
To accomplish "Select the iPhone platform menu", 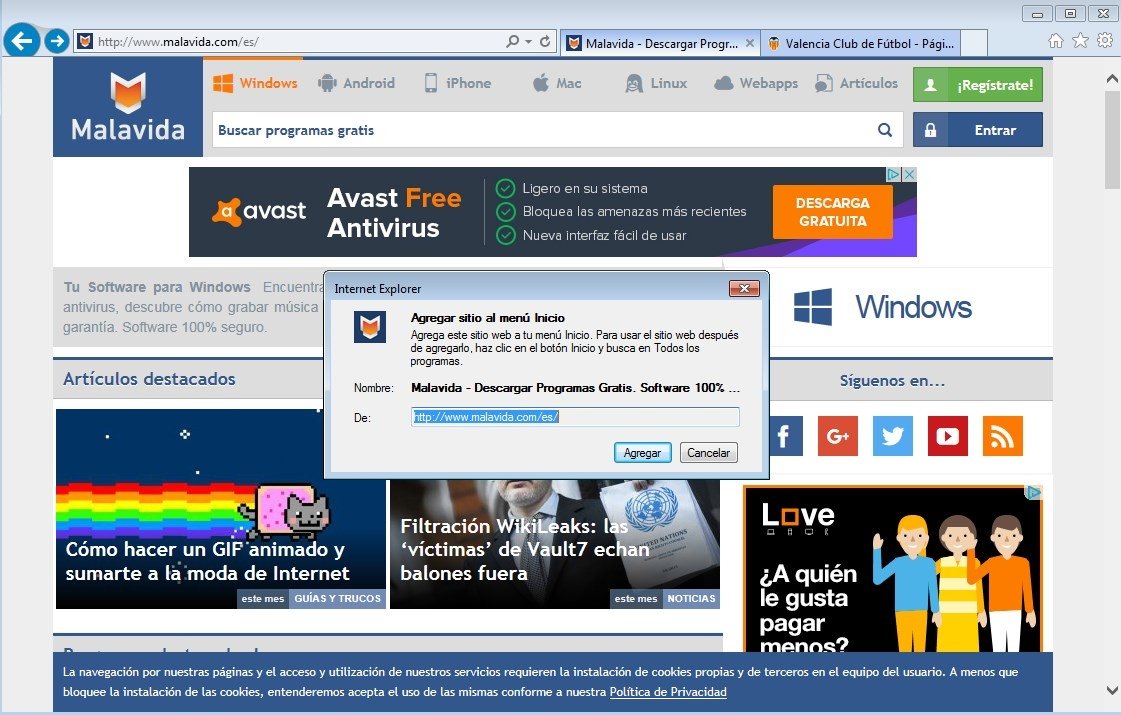I will (x=458, y=83).
